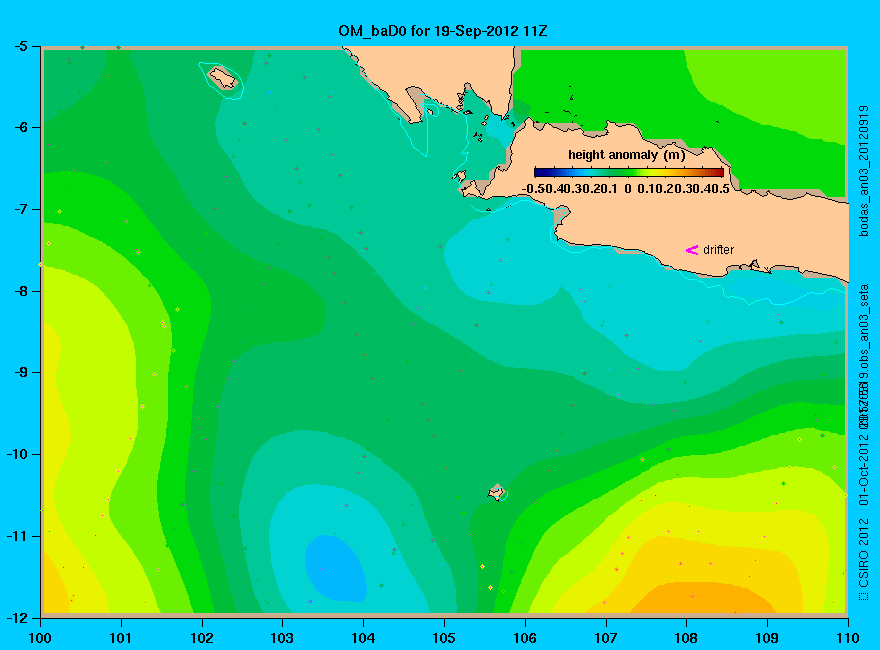Click the x-axis label 101
The height and width of the screenshot is (650, 880).
tap(121, 638)
